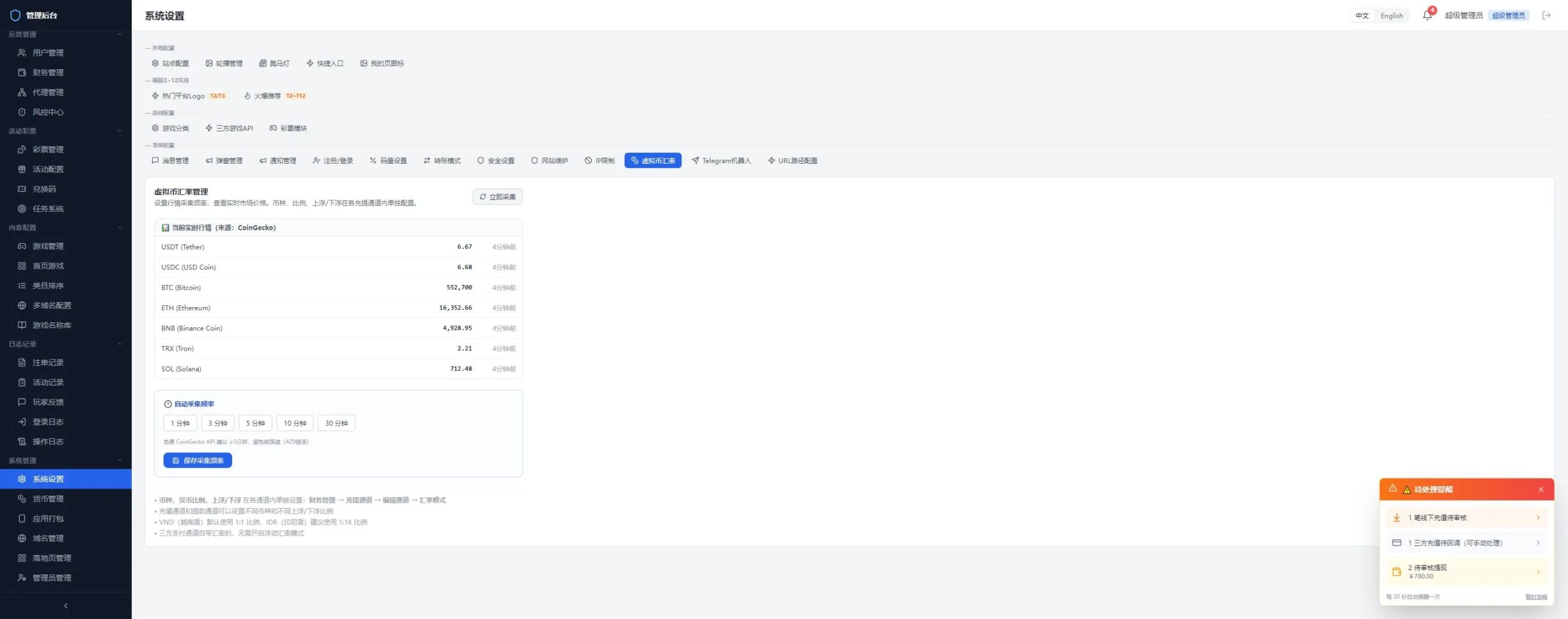1568x619 pixels.
Task: Open 用户管理 via its person icon
Action: 22,53
